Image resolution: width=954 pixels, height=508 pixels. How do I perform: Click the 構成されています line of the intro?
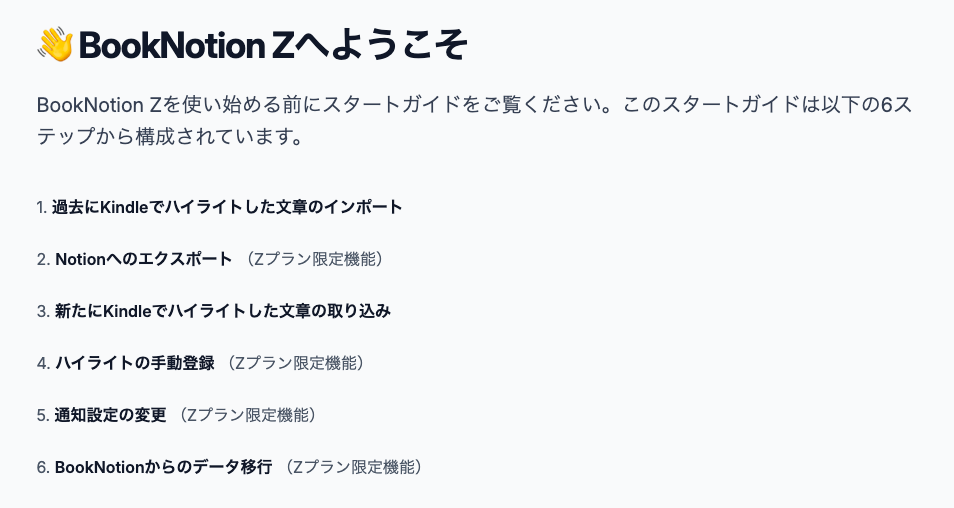click(x=170, y=136)
